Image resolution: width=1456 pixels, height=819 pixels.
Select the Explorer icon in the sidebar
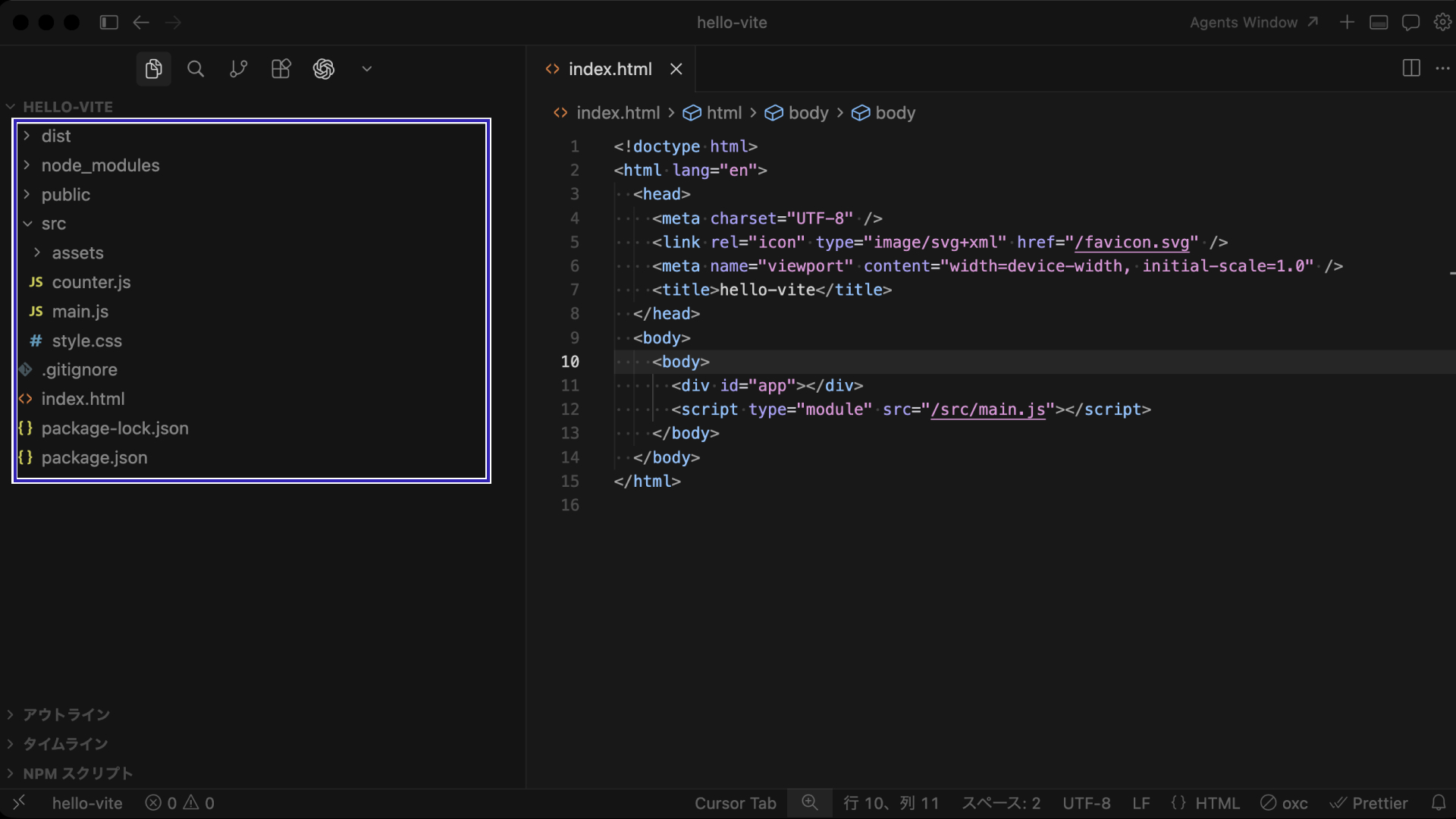152,68
